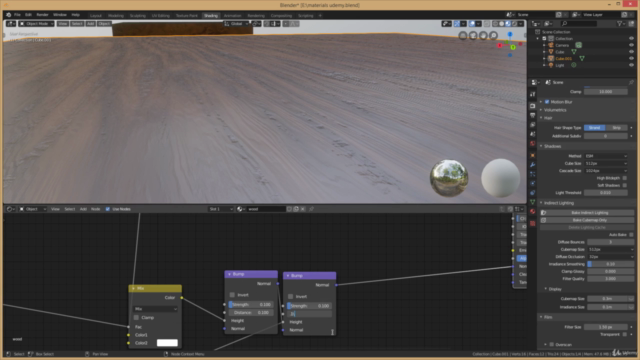
Task: Hide Cube.001 via its eye icon
Action: click(x=631, y=58)
